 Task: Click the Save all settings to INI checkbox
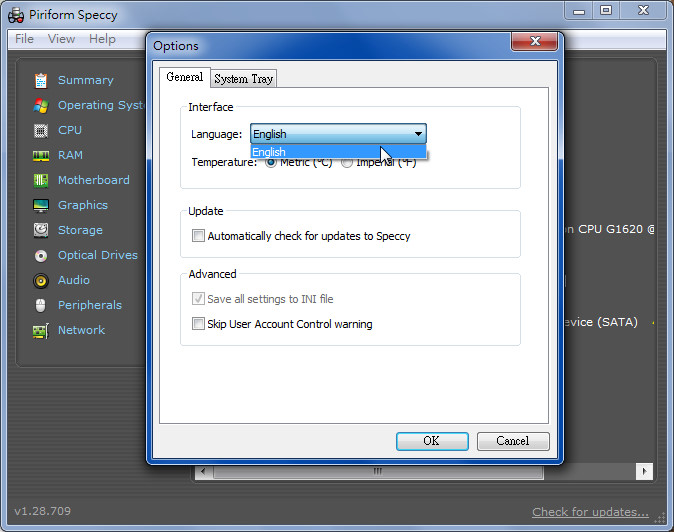[x=198, y=298]
